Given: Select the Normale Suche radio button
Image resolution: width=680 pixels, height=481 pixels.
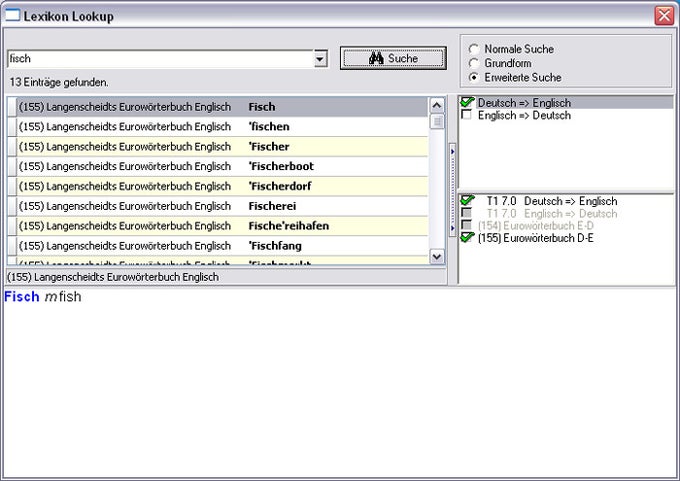Looking at the screenshot, I should click(474, 49).
